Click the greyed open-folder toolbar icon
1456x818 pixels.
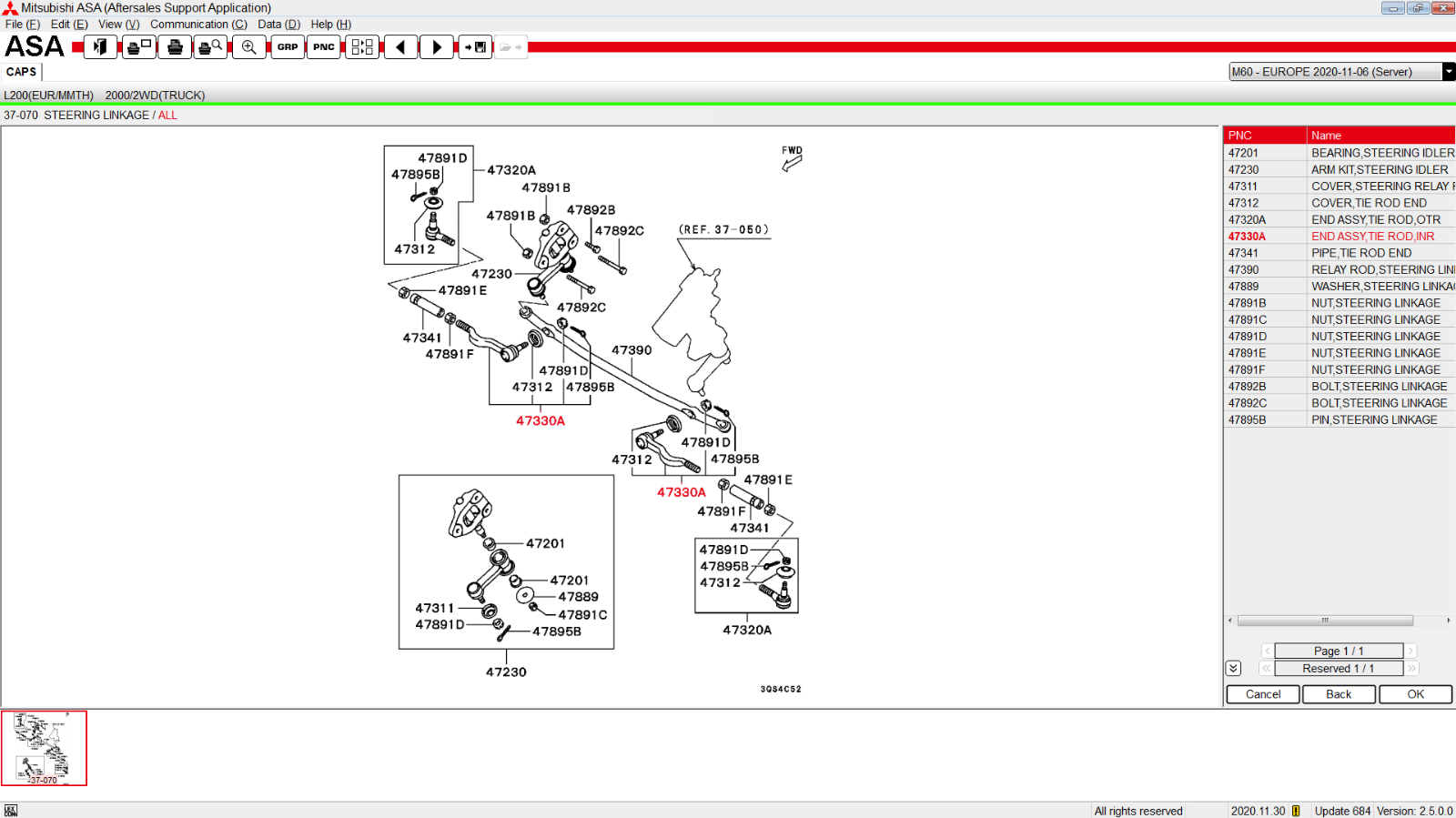point(511,47)
